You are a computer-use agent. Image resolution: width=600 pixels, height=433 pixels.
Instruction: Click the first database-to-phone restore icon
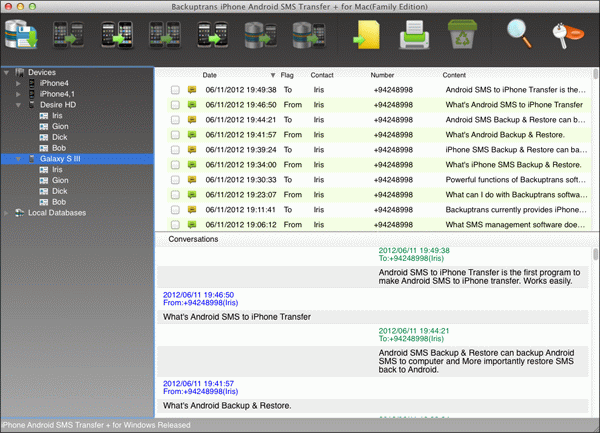coord(261,35)
